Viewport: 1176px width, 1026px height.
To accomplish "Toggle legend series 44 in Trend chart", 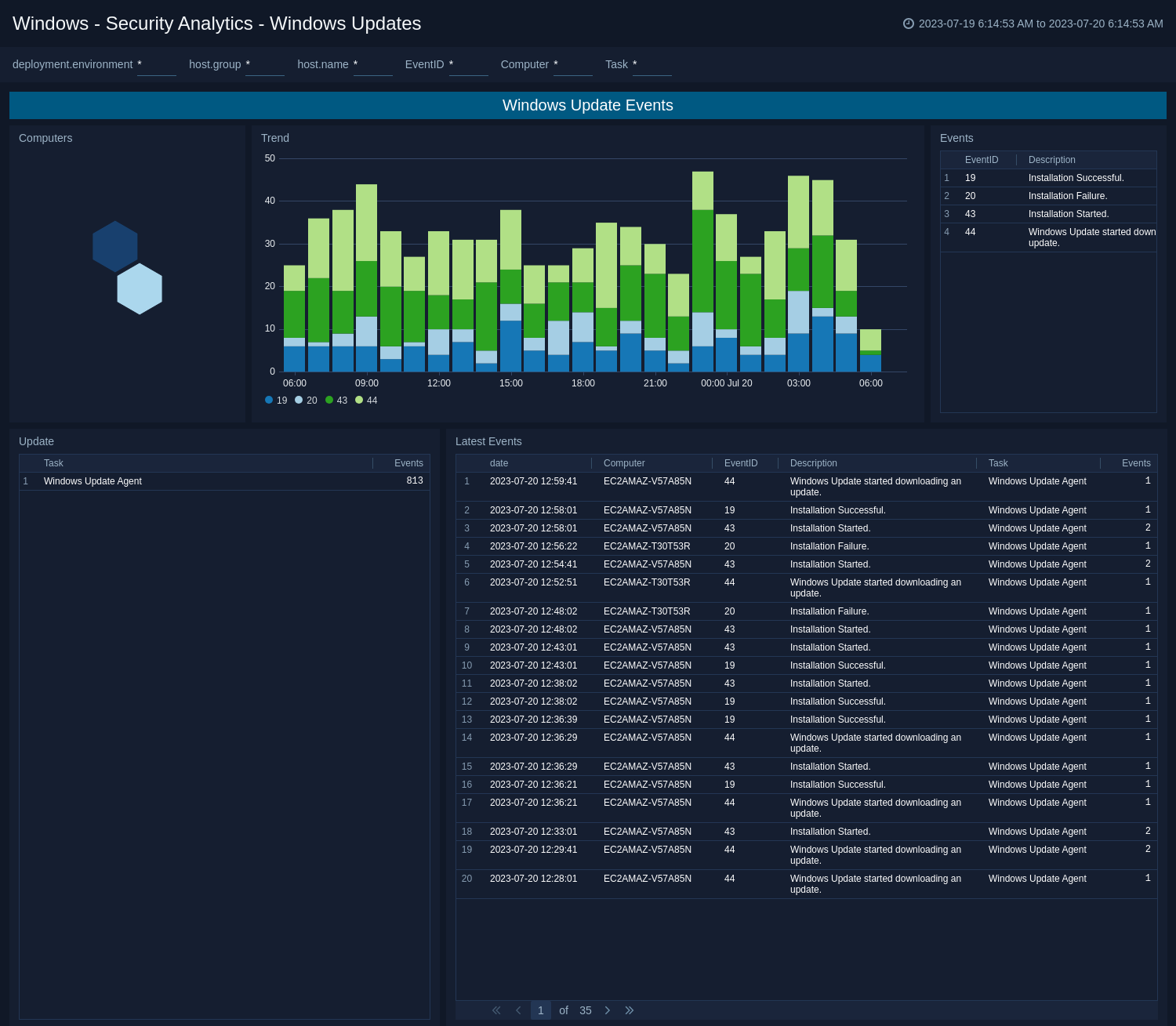I will click(366, 401).
